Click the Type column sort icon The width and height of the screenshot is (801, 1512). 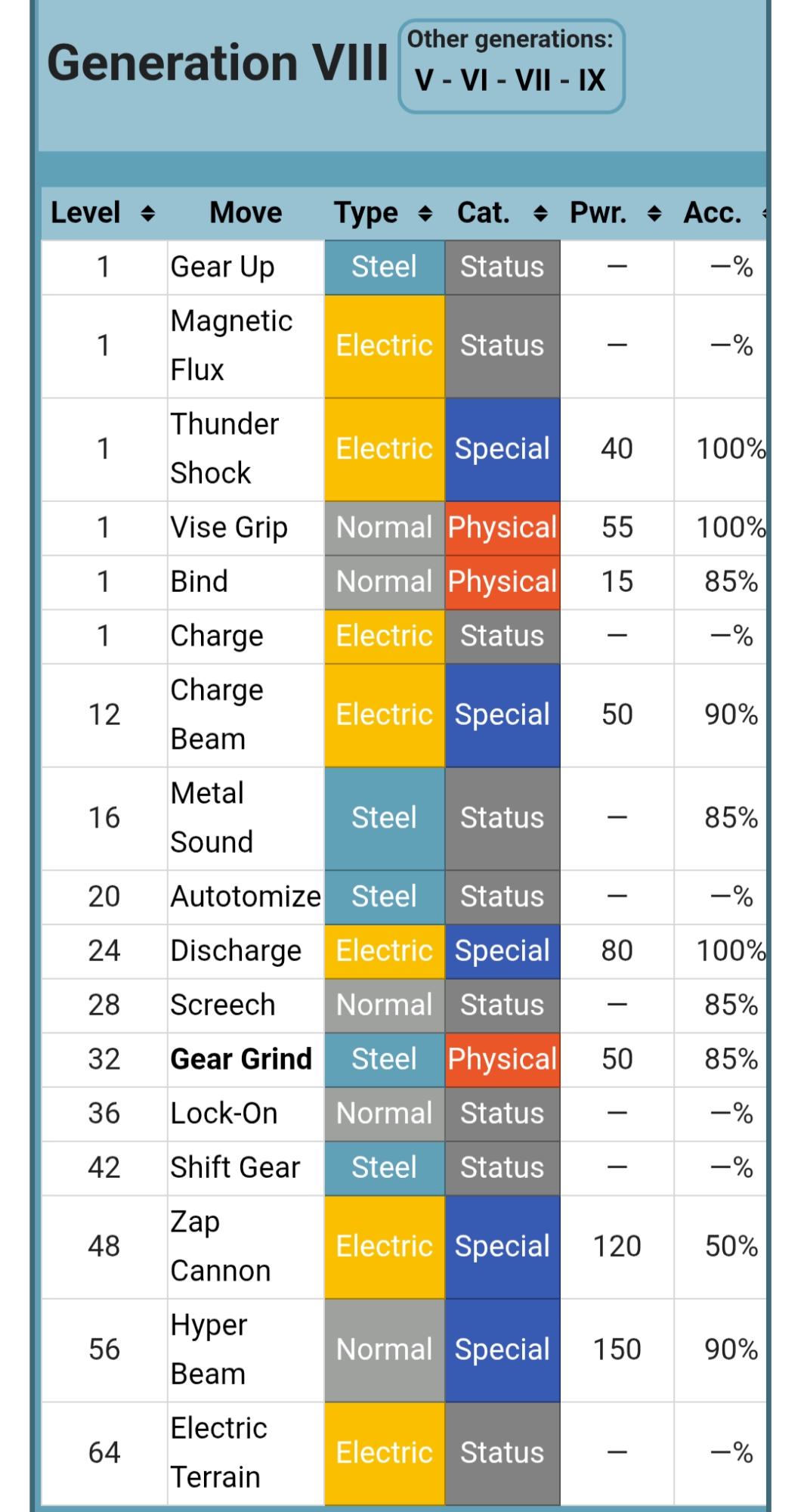pos(425,214)
